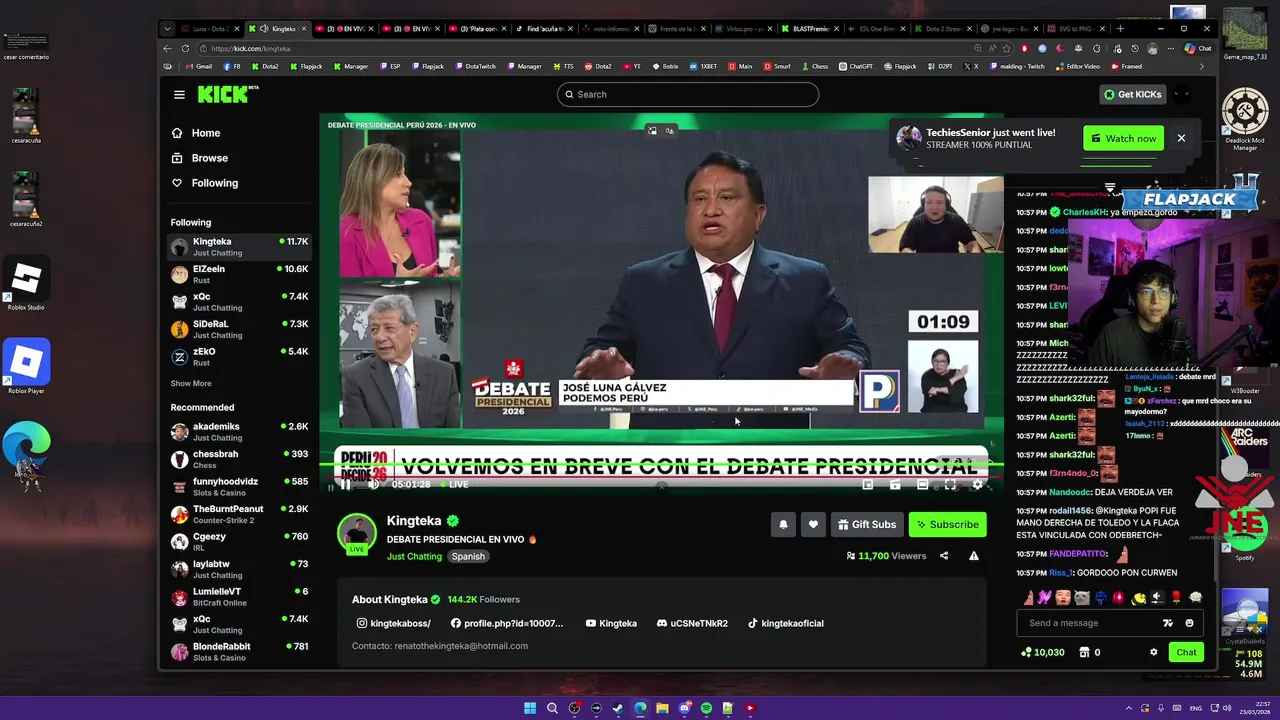Select SiDeRaL channel in Following

coord(240,329)
